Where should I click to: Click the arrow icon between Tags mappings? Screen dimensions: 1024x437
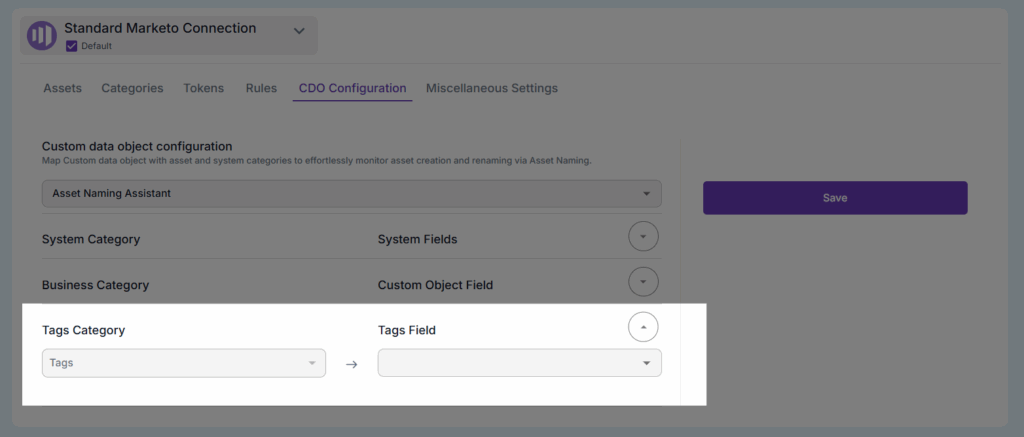[351, 364]
